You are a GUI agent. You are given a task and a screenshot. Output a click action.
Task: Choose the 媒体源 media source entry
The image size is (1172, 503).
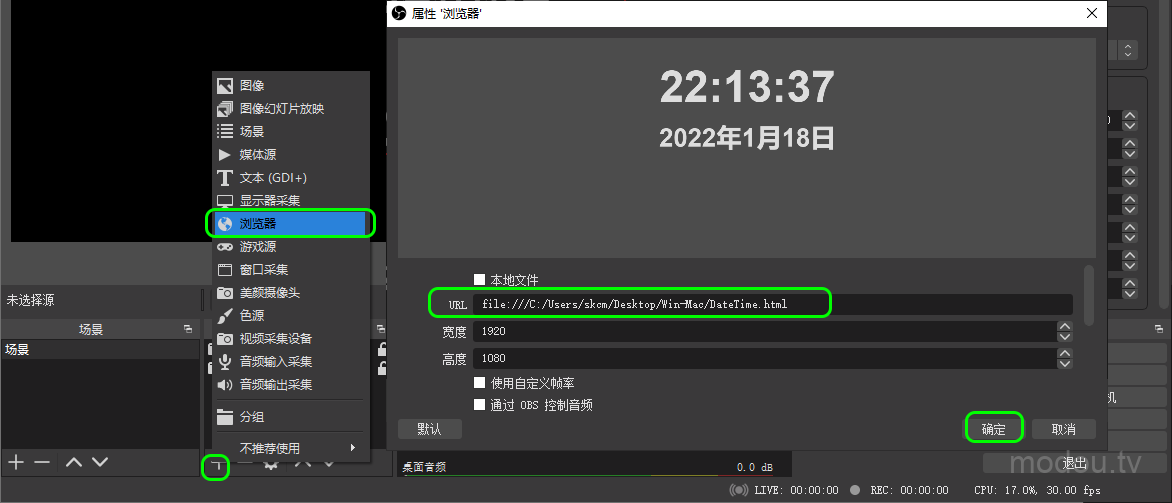(257, 155)
